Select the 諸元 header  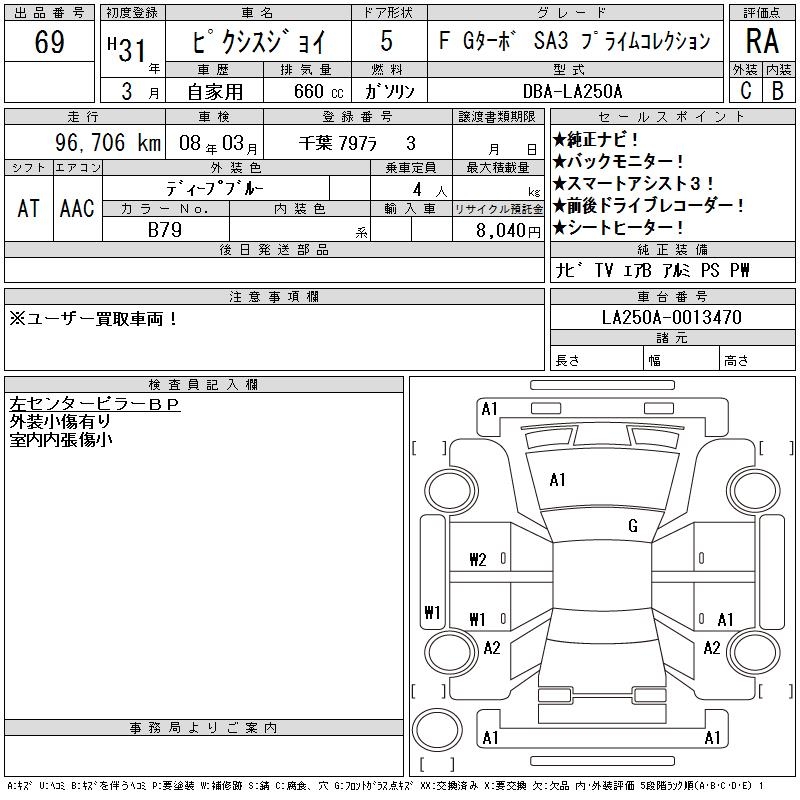tap(672, 337)
